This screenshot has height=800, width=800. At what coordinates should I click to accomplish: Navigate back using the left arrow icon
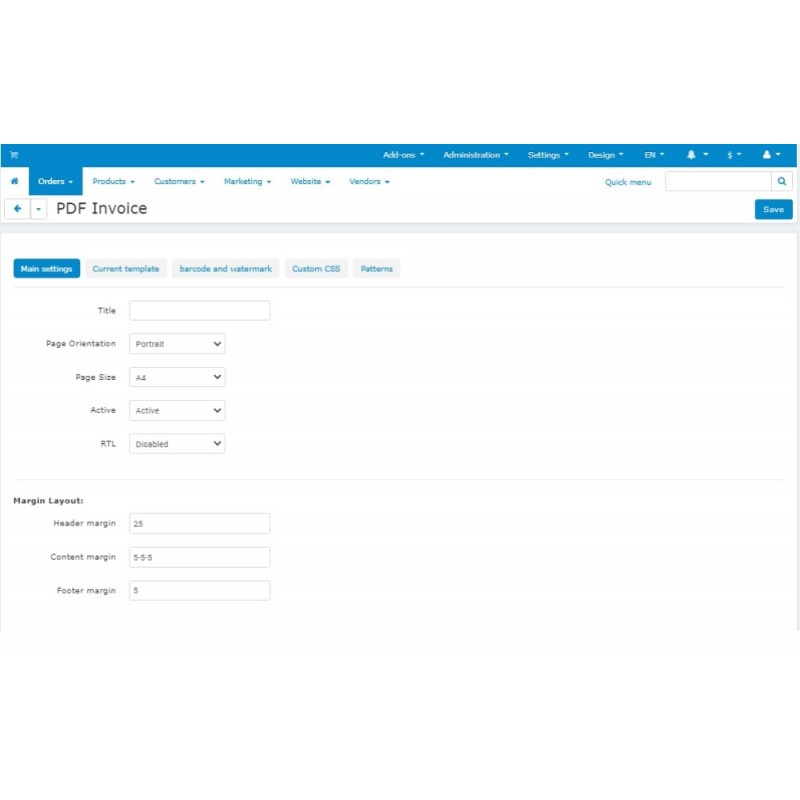click(17, 208)
